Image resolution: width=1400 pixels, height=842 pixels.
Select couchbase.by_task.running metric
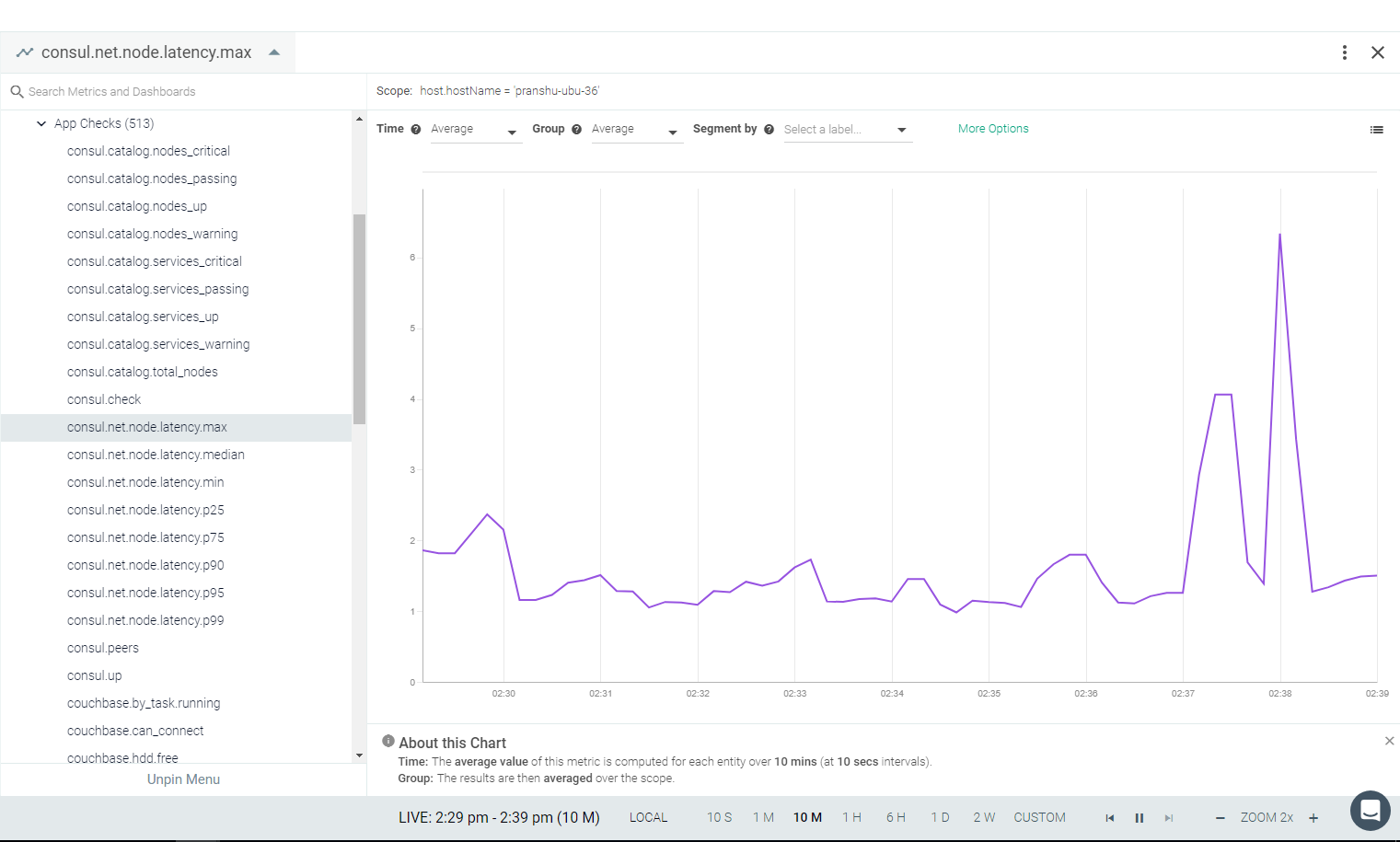point(177,703)
